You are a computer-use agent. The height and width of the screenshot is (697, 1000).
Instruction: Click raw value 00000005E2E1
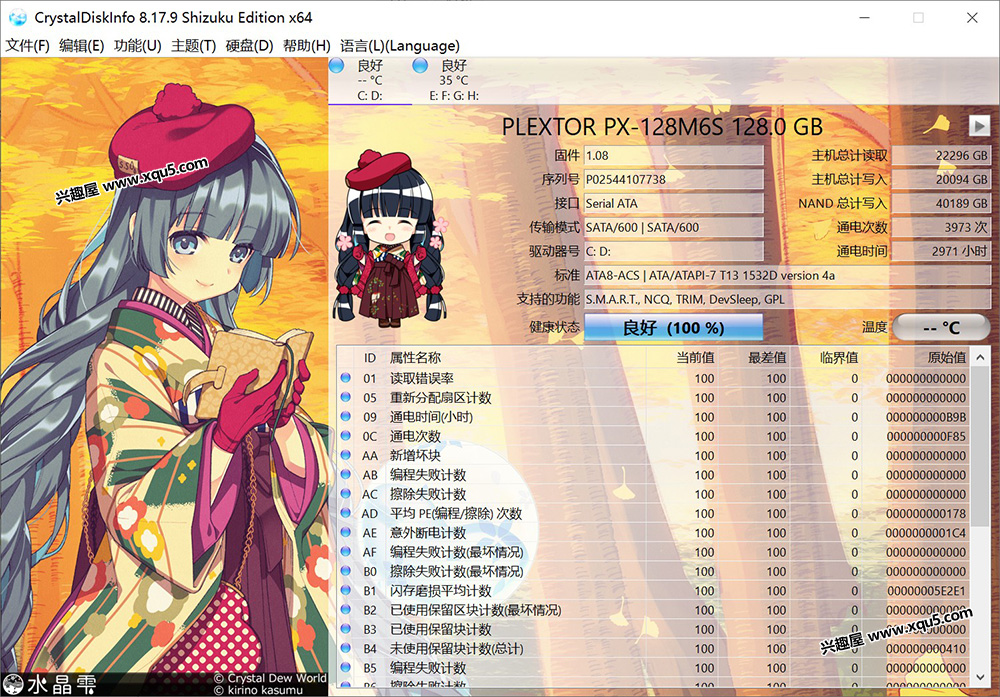[x=926, y=591]
